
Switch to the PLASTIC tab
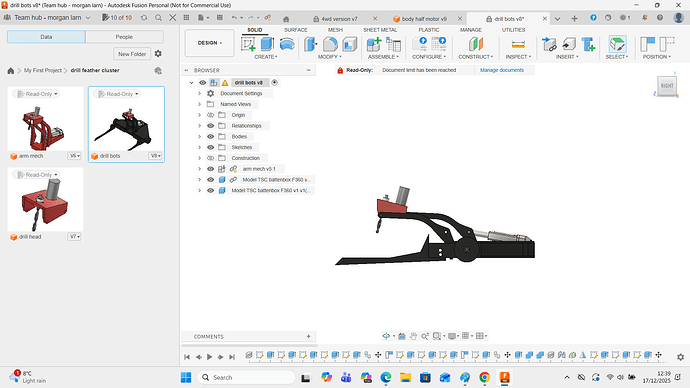(x=429, y=30)
